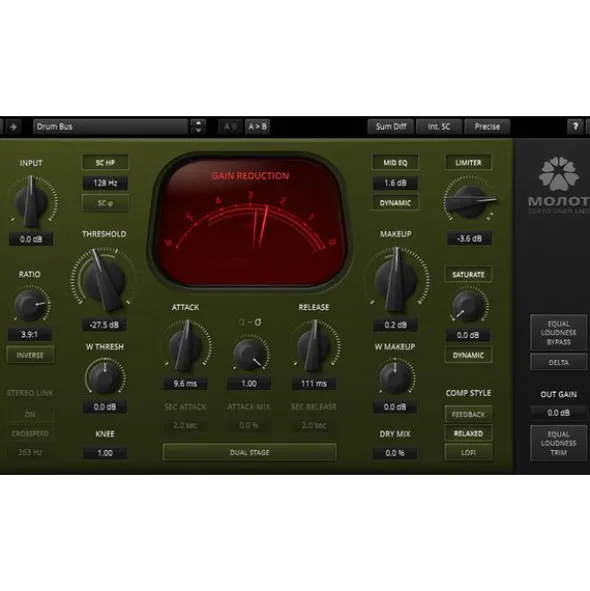The image size is (590, 591).
Task: Toggle the LIMITER button
Action: pyautogui.click(x=468, y=163)
